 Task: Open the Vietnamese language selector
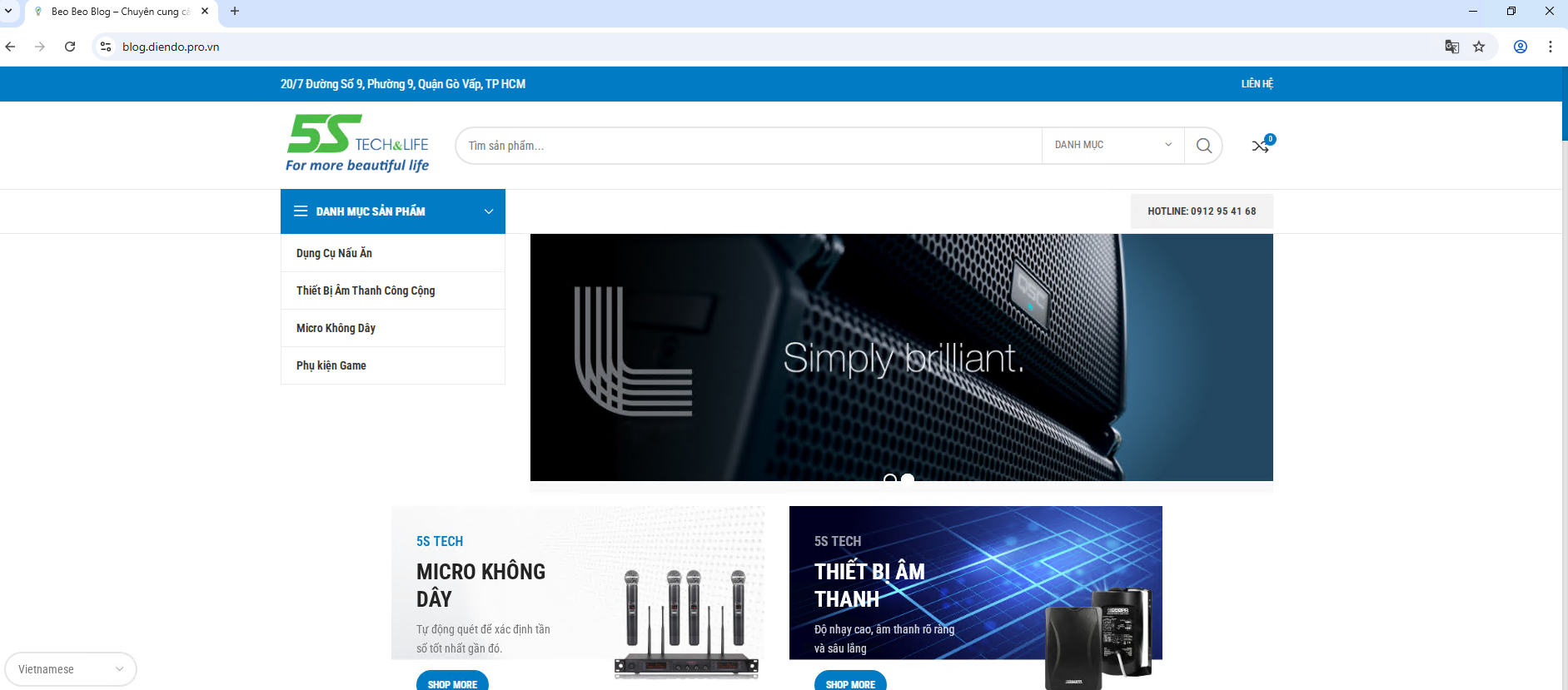point(70,669)
